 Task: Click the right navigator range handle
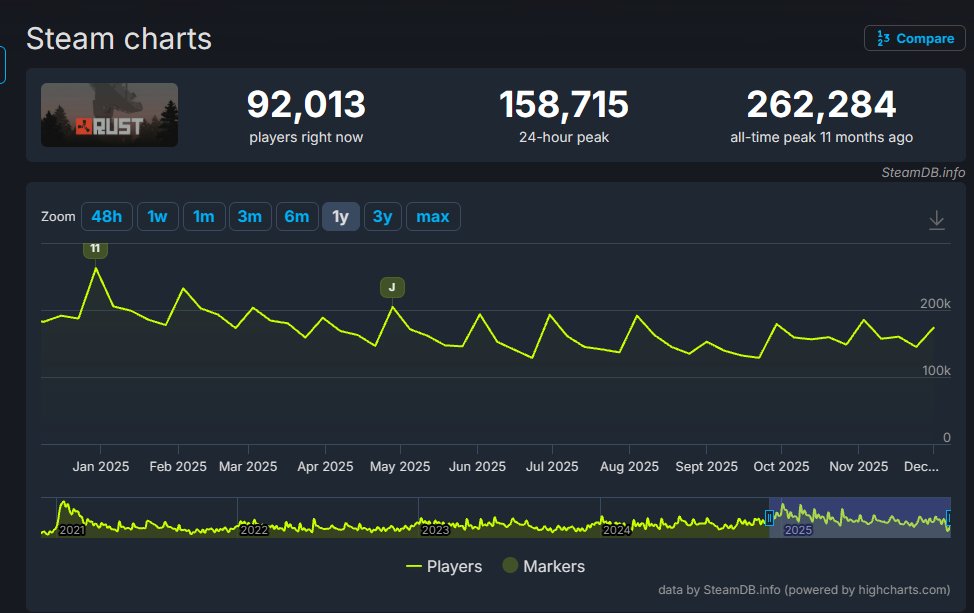pos(949,517)
